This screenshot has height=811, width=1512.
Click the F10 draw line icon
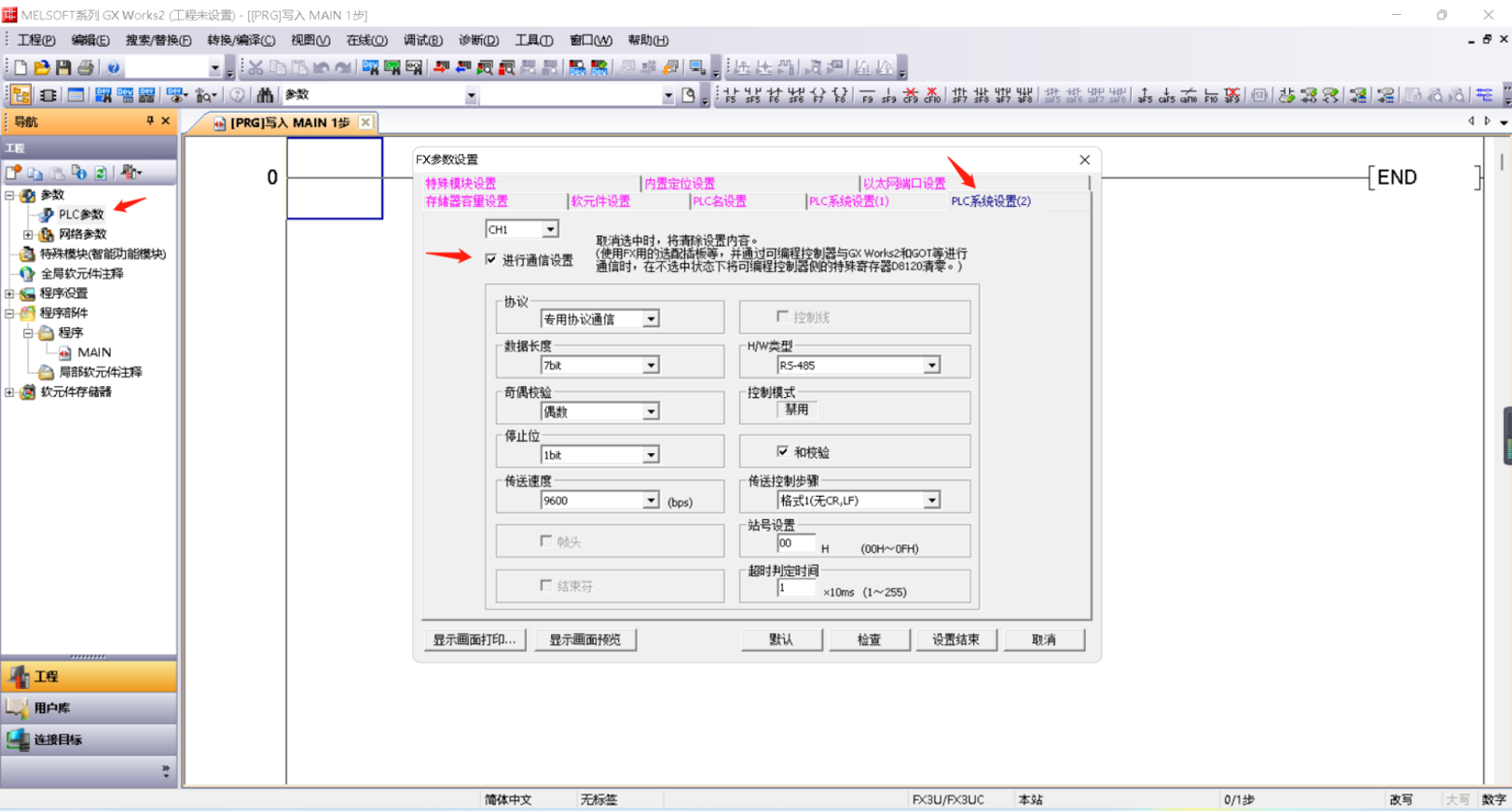(1211, 95)
